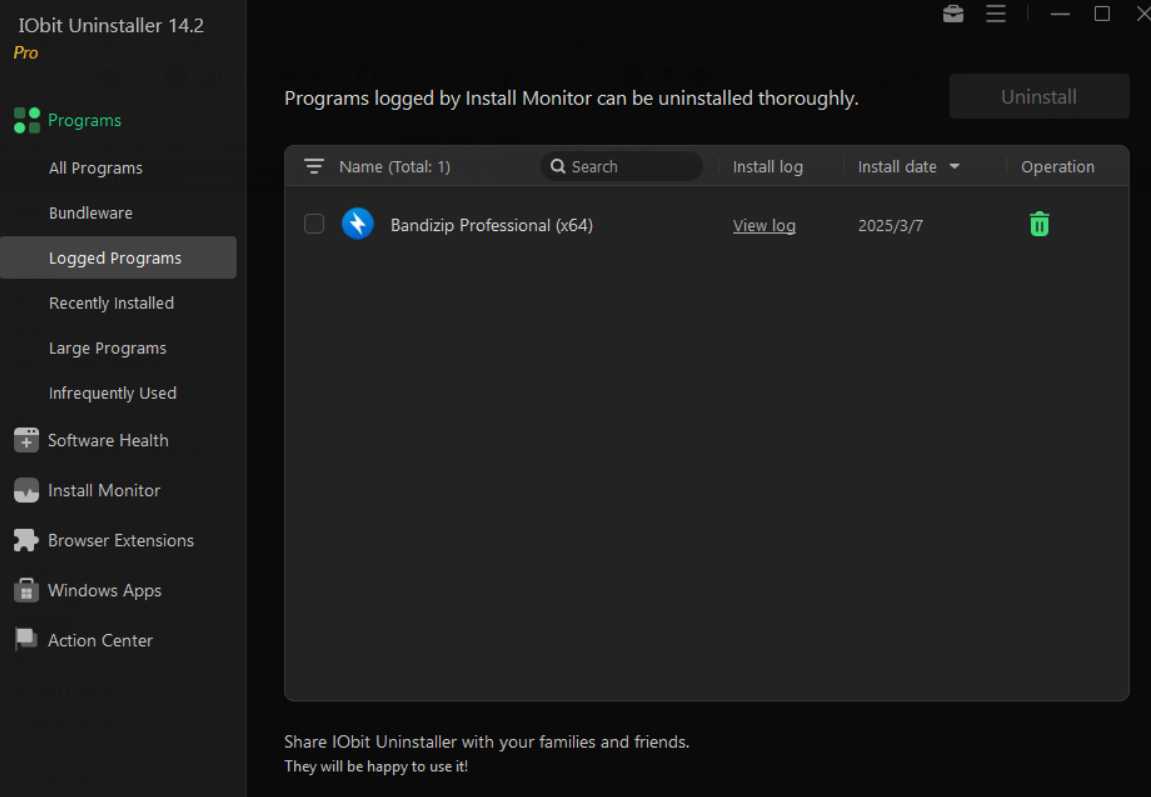This screenshot has width=1151, height=797.
Task: Minimize the IObit Uninstaller window
Action: tap(1059, 14)
